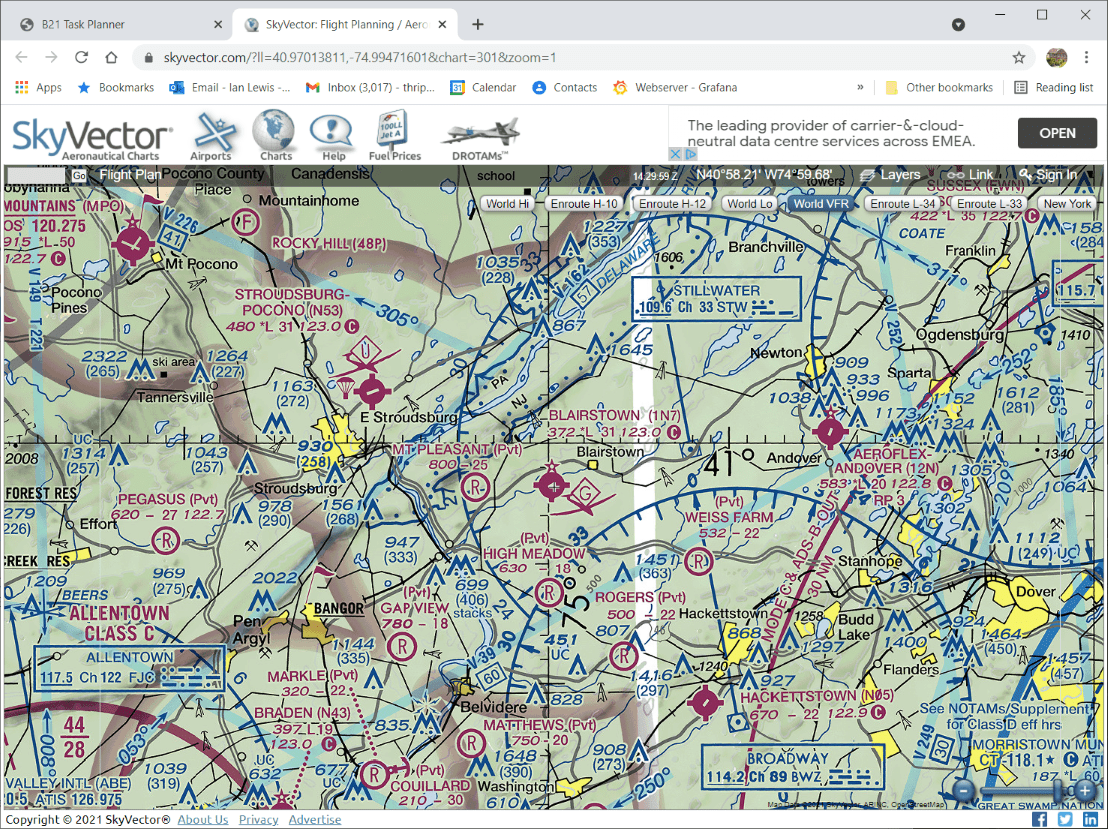Go to SkyVector home via logo
Screen dimensions: 1108x829
point(91,138)
